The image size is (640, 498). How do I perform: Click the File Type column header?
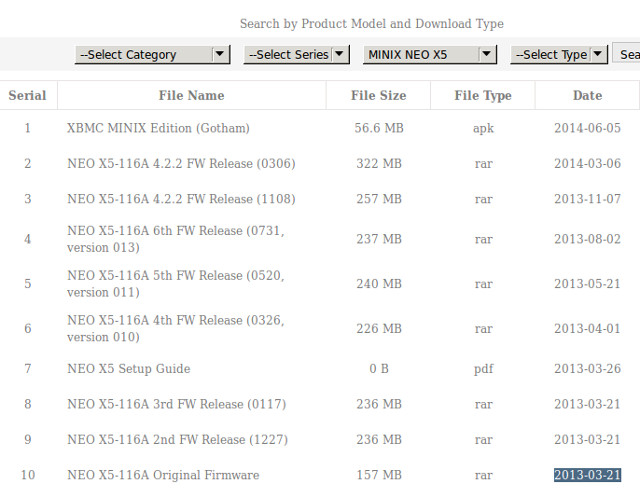coord(483,96)
